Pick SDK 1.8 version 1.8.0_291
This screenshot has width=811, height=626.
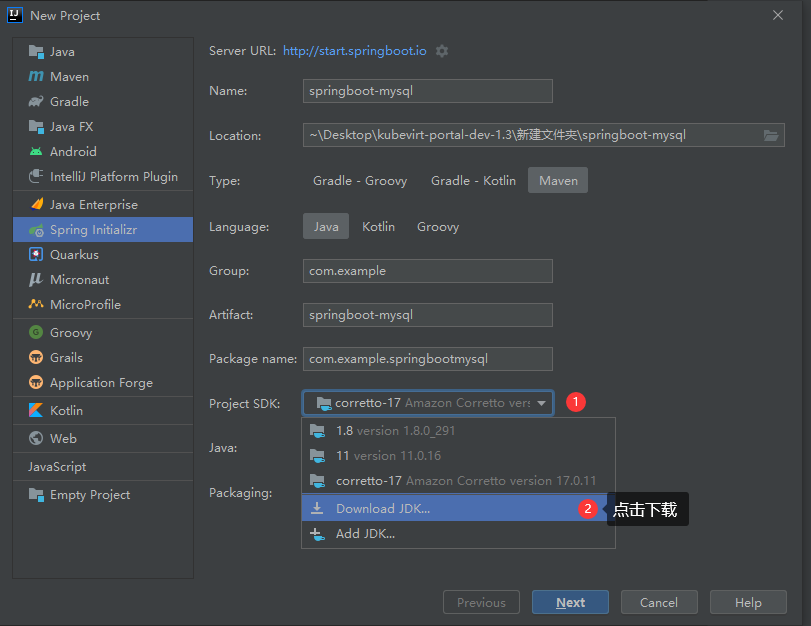458,430
